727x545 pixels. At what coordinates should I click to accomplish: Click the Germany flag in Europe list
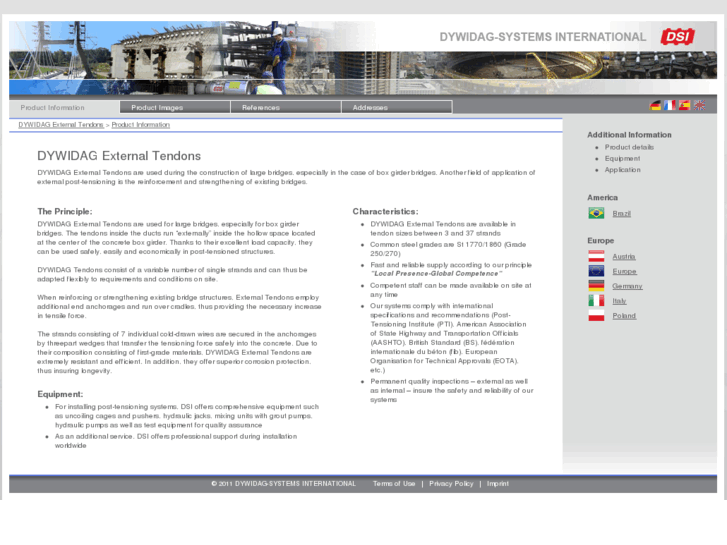coord(596,286)
